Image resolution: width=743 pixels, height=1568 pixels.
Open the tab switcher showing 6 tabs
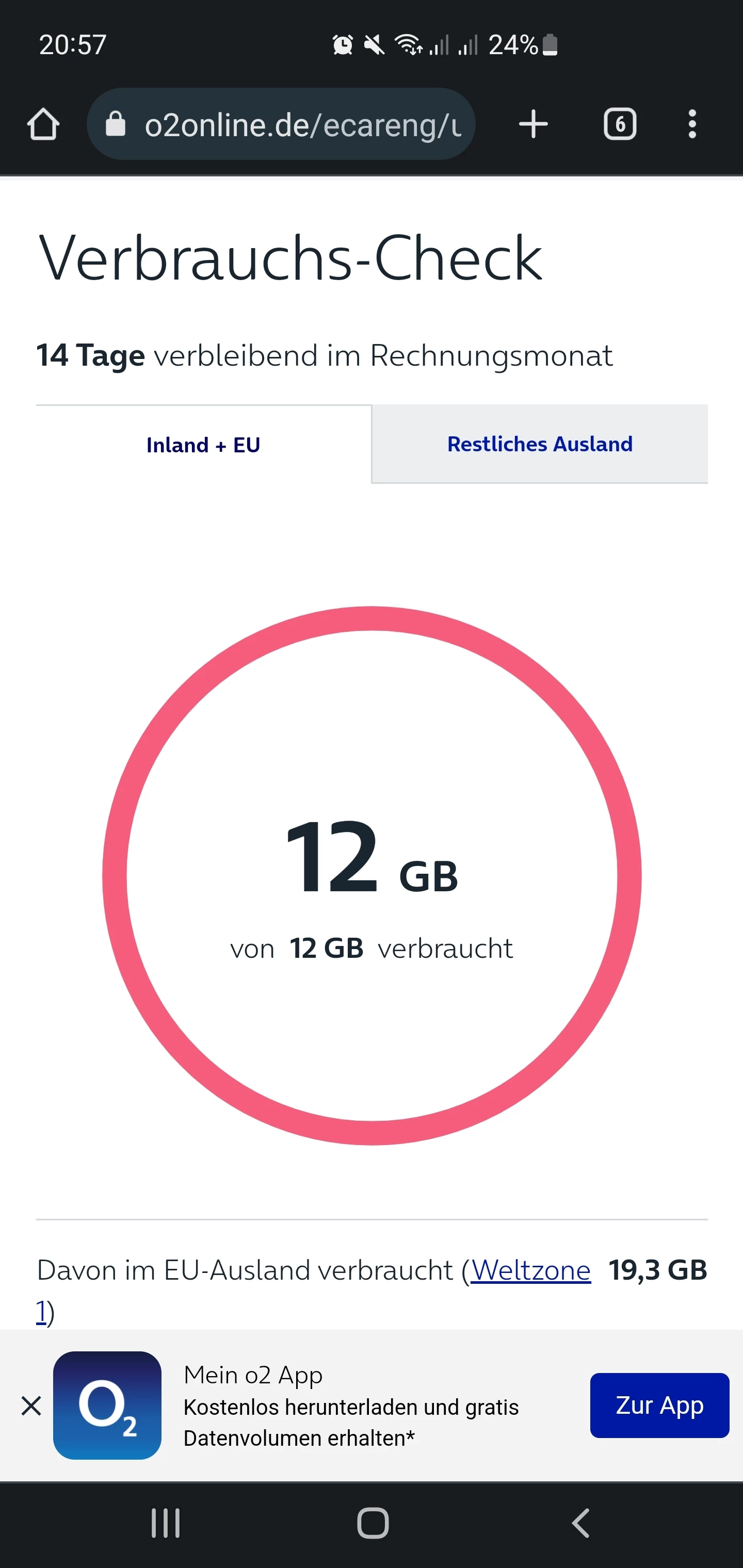click(620, 124)
